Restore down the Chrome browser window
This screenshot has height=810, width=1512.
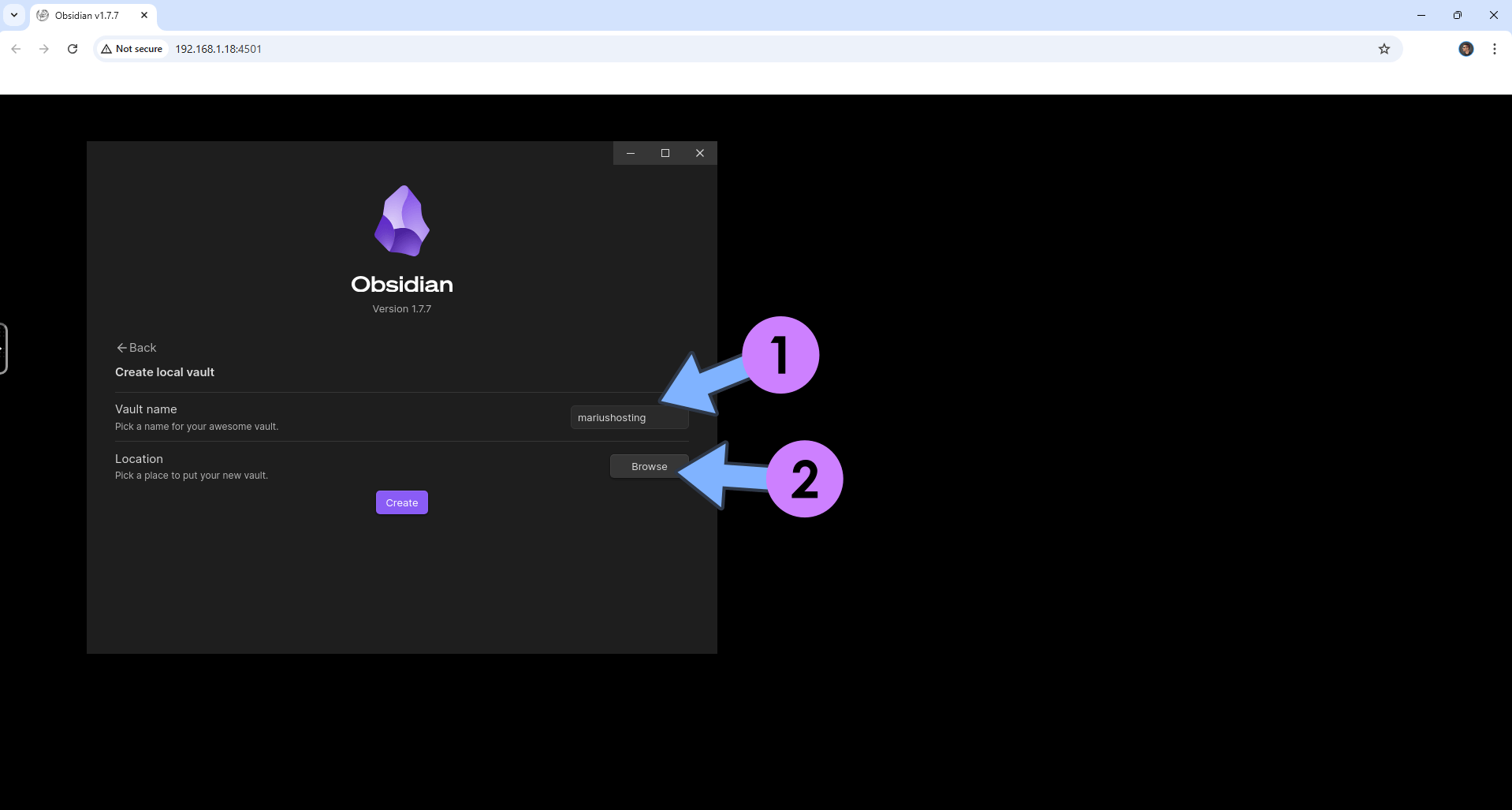(1458, 15)
